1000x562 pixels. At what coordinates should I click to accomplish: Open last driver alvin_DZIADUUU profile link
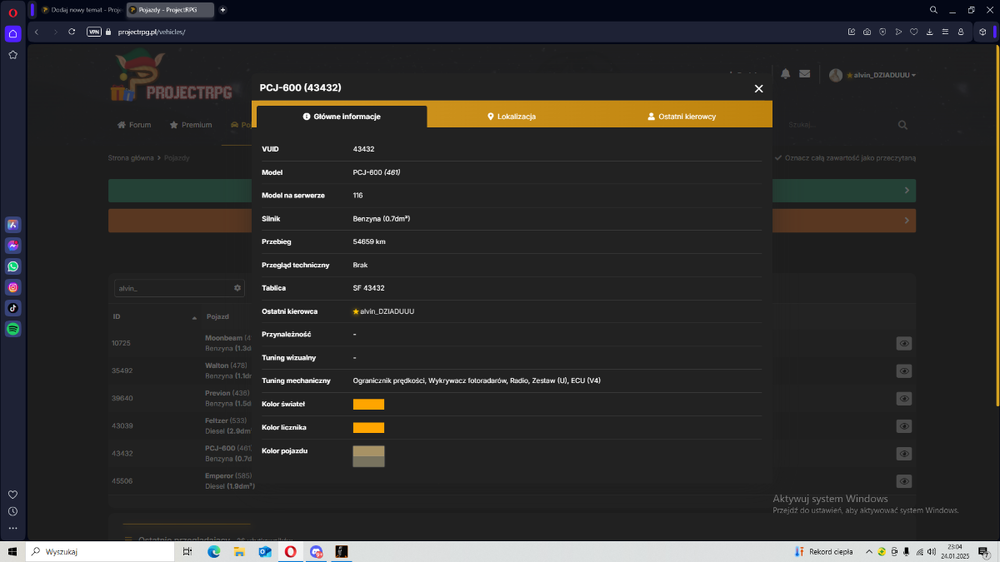pyautogui.click(x=386, y=311)
